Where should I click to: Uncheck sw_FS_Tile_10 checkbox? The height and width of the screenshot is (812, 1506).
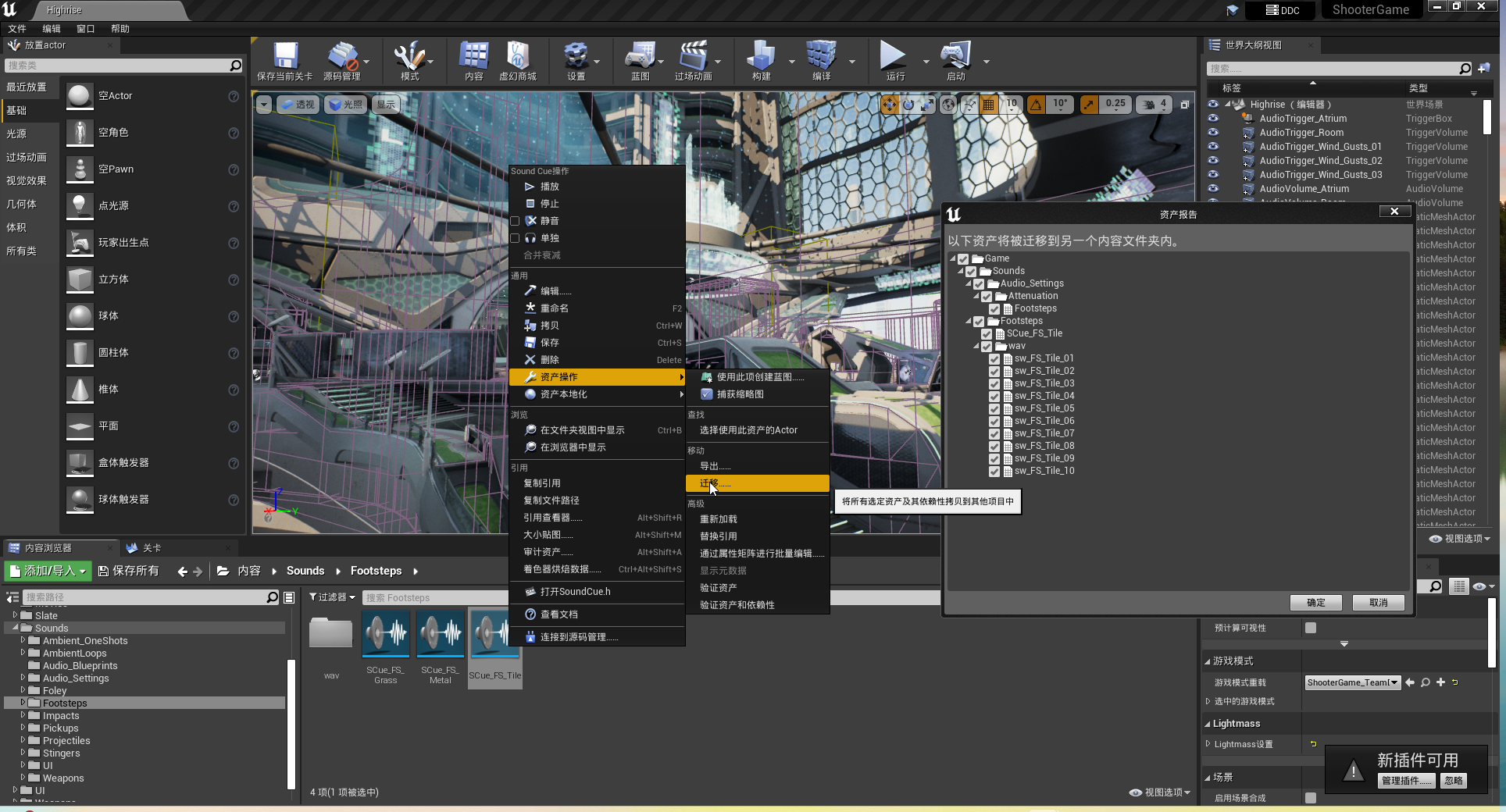click(995, 472)
